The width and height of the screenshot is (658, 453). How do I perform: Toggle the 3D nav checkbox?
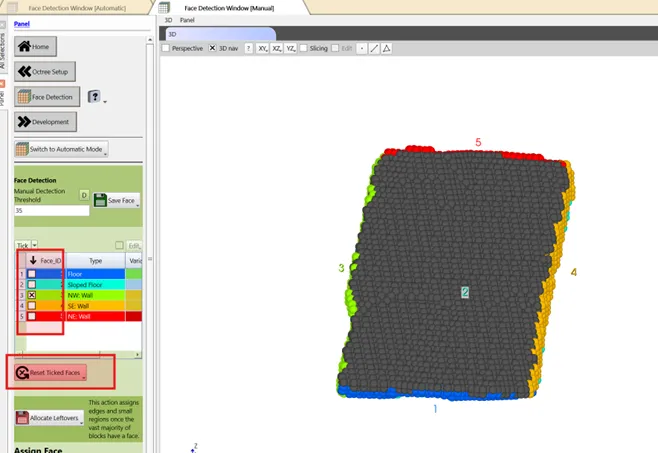click(211, 48)
